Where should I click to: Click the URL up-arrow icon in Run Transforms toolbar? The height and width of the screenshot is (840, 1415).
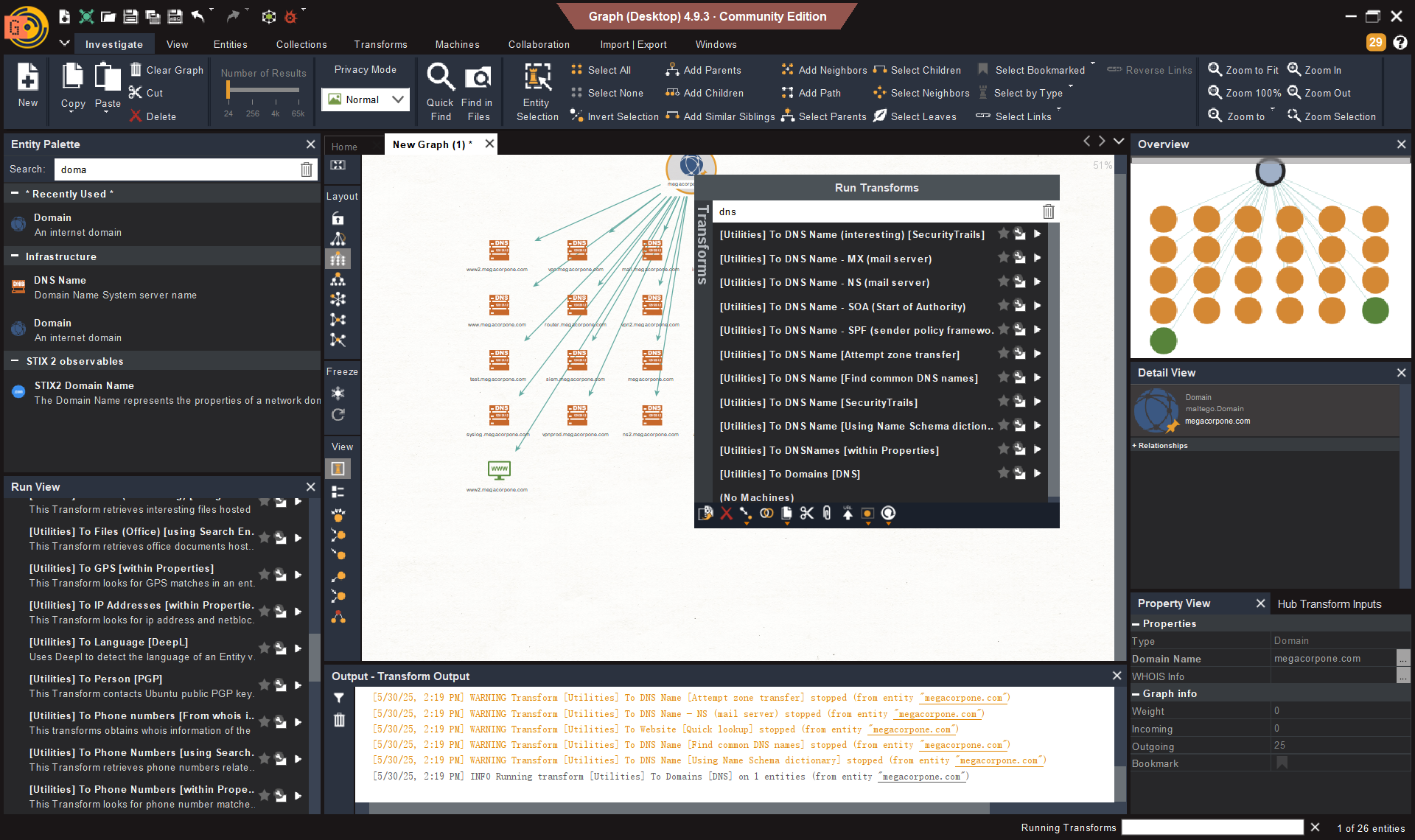848,514
